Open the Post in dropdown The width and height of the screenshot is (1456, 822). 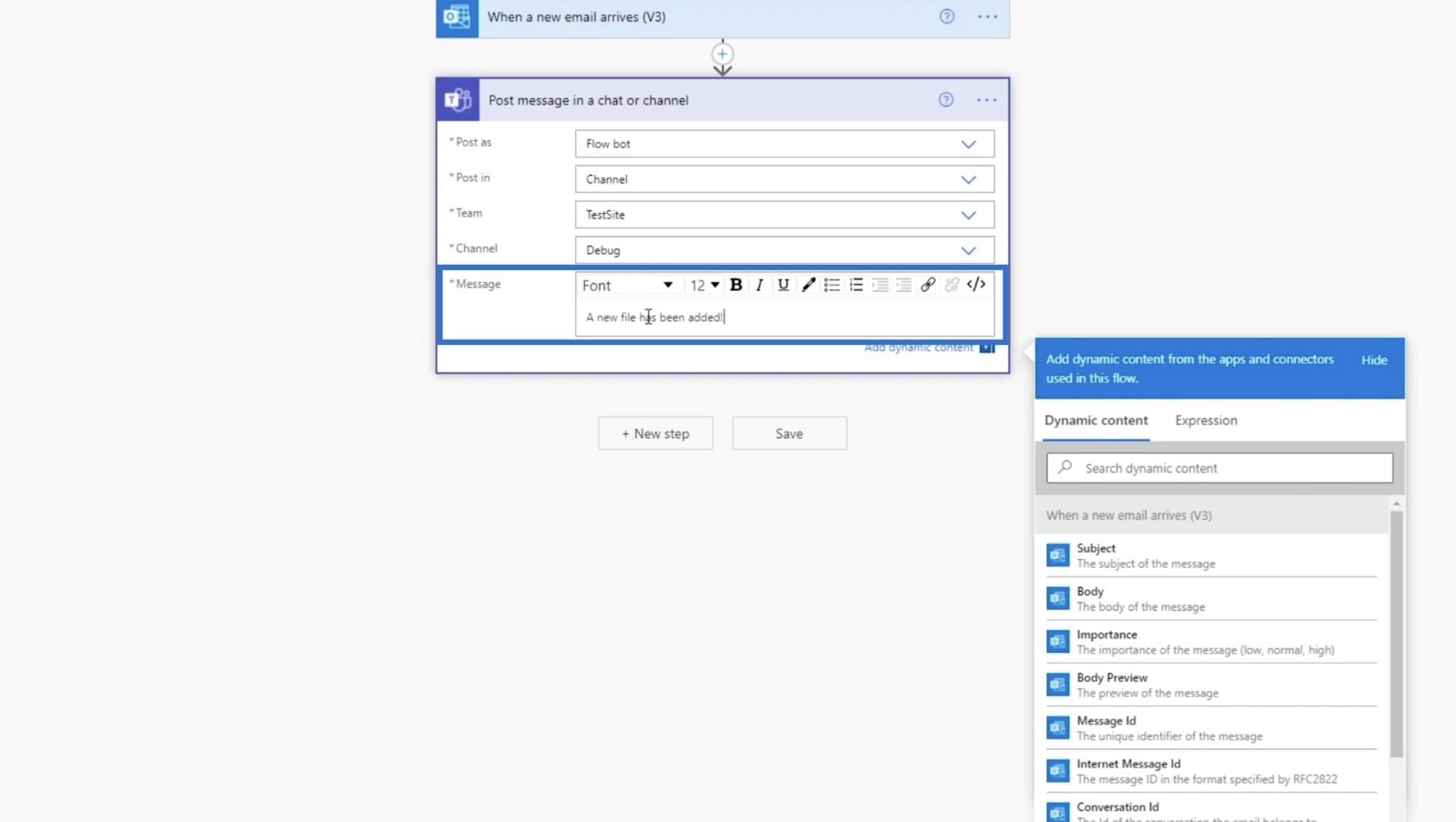[x=784, y=179]
